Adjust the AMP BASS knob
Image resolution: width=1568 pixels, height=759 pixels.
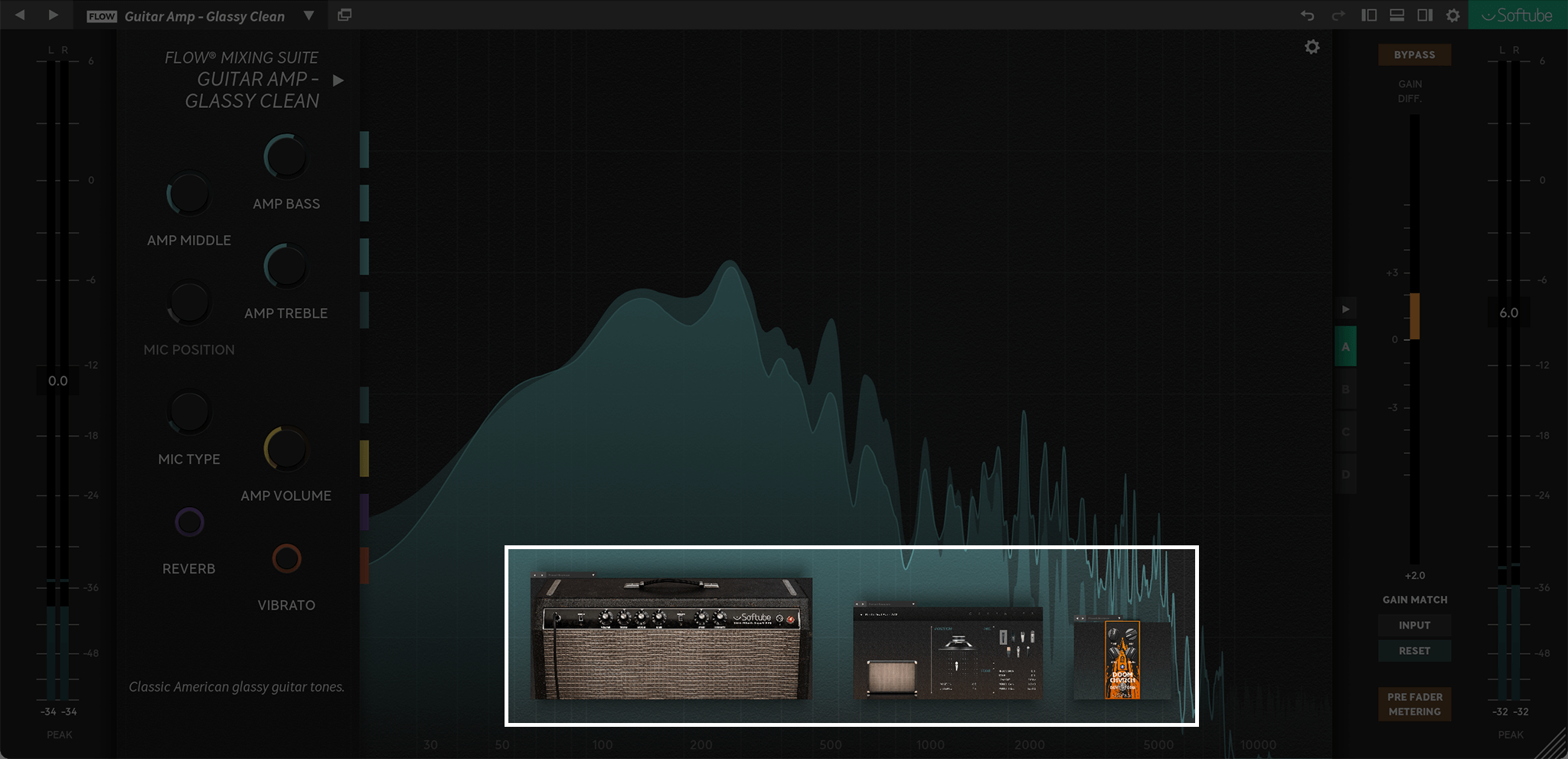coord(286,157)
